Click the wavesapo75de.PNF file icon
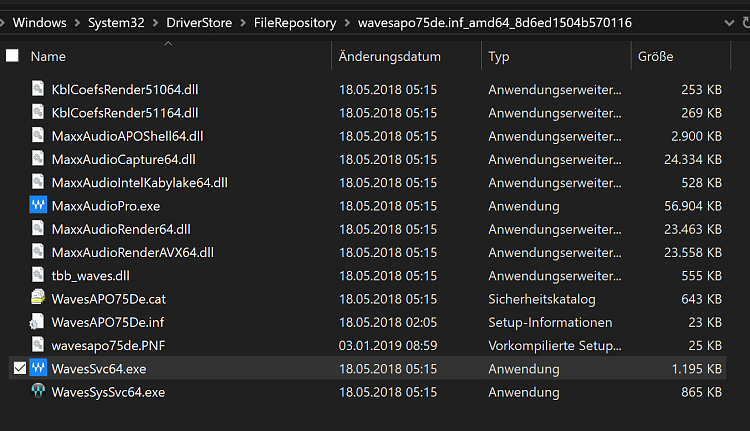The height and width of the screenshot is (431, 750). pyautogui.click(x=38, y=345)
